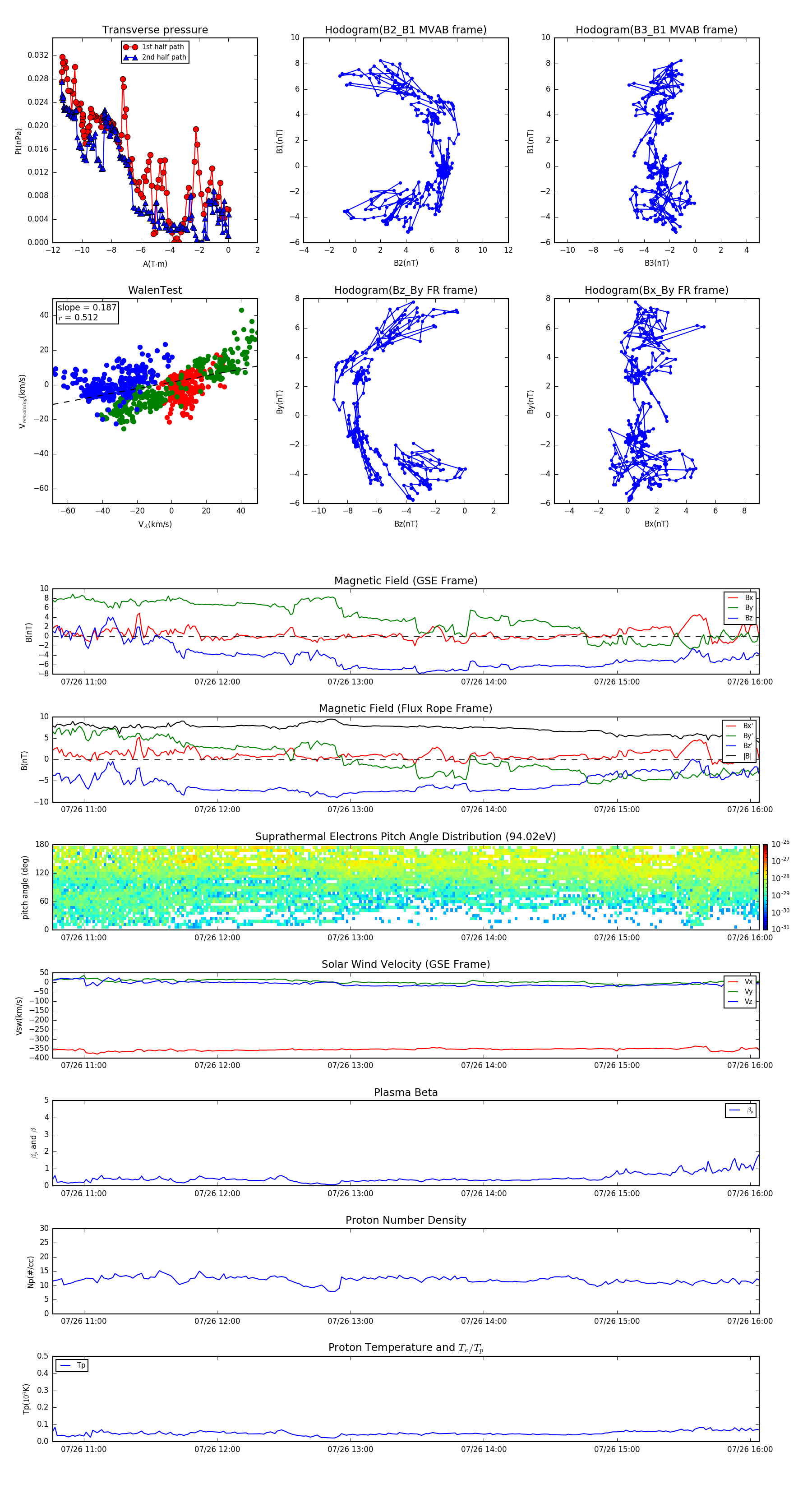Click the "By'" entry in flux rope legend
The width and height of the screenshot is (812, 1489).
[x=739, y=736]
